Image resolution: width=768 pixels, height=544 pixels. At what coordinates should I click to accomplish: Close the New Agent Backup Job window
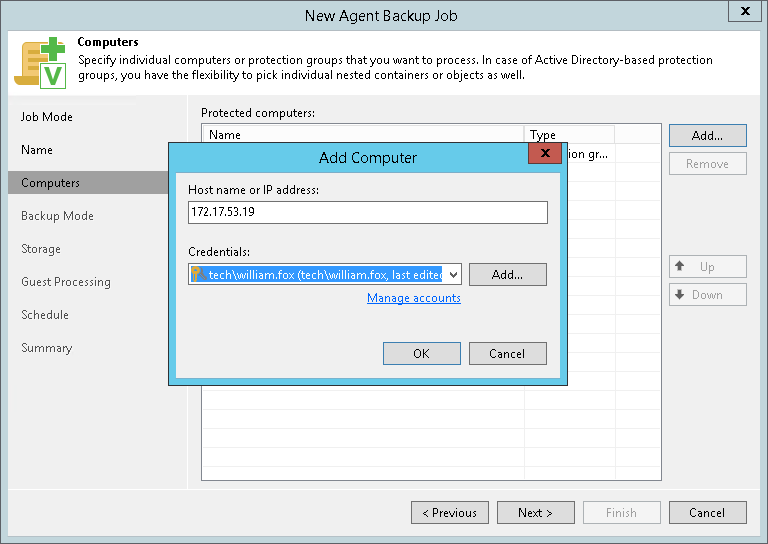[743, 12]
